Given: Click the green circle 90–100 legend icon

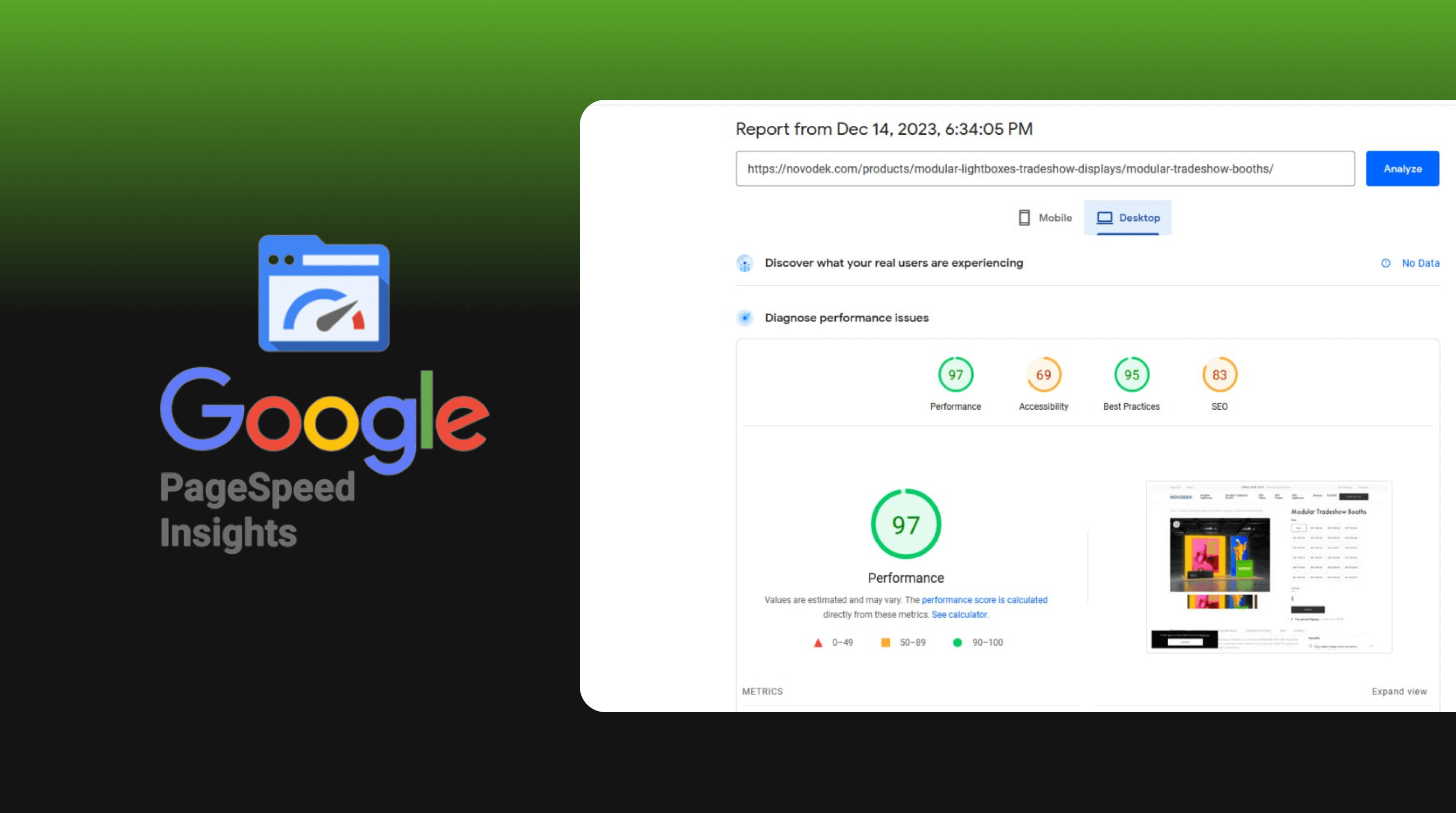Looking at the screenshot, I should [x=957, y=642].
